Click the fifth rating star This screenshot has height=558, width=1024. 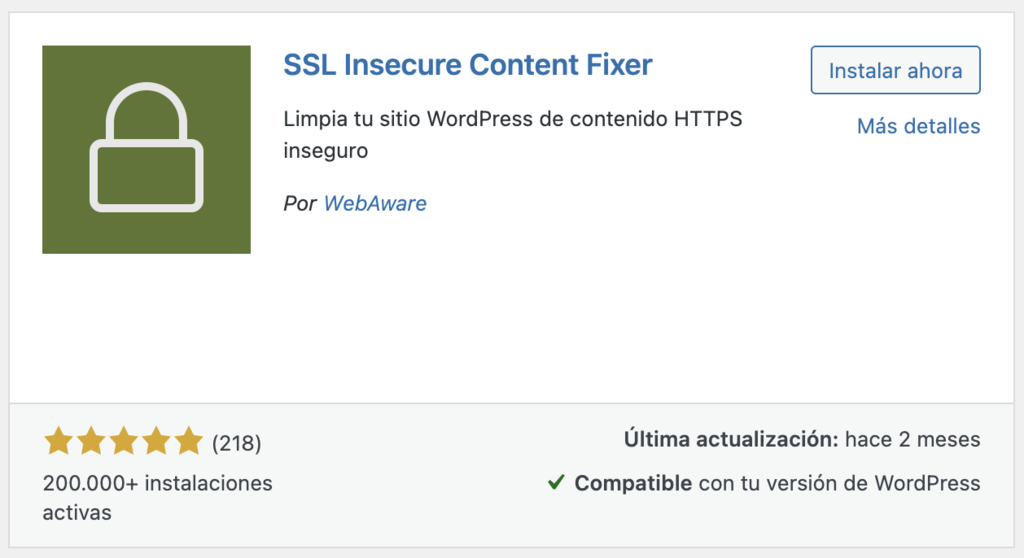[188, 441]
